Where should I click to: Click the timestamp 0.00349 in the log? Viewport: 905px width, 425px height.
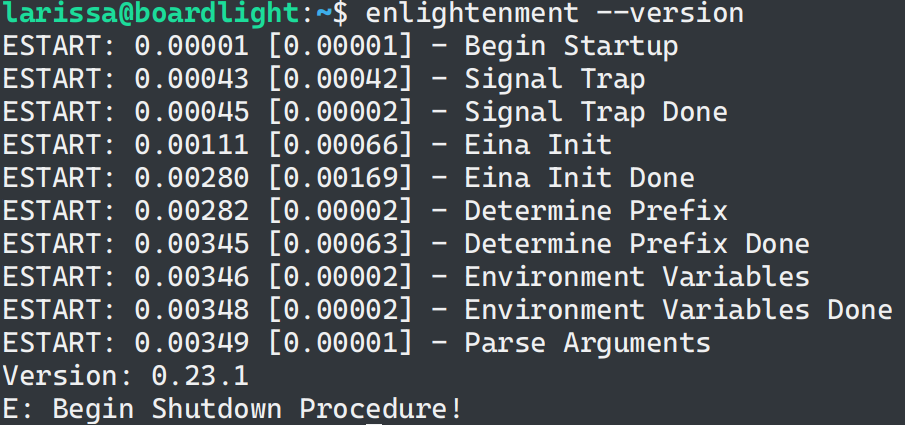tap(192, 344)
